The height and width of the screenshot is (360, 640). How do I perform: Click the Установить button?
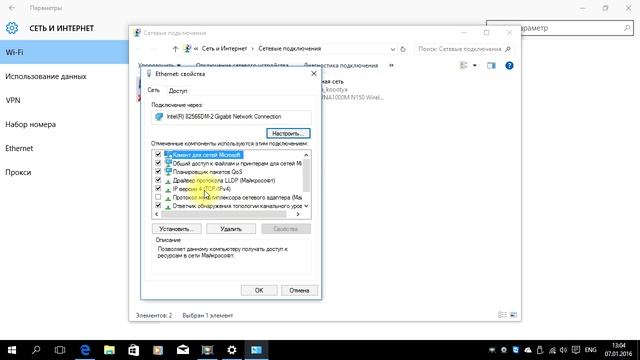click(177, 229)
